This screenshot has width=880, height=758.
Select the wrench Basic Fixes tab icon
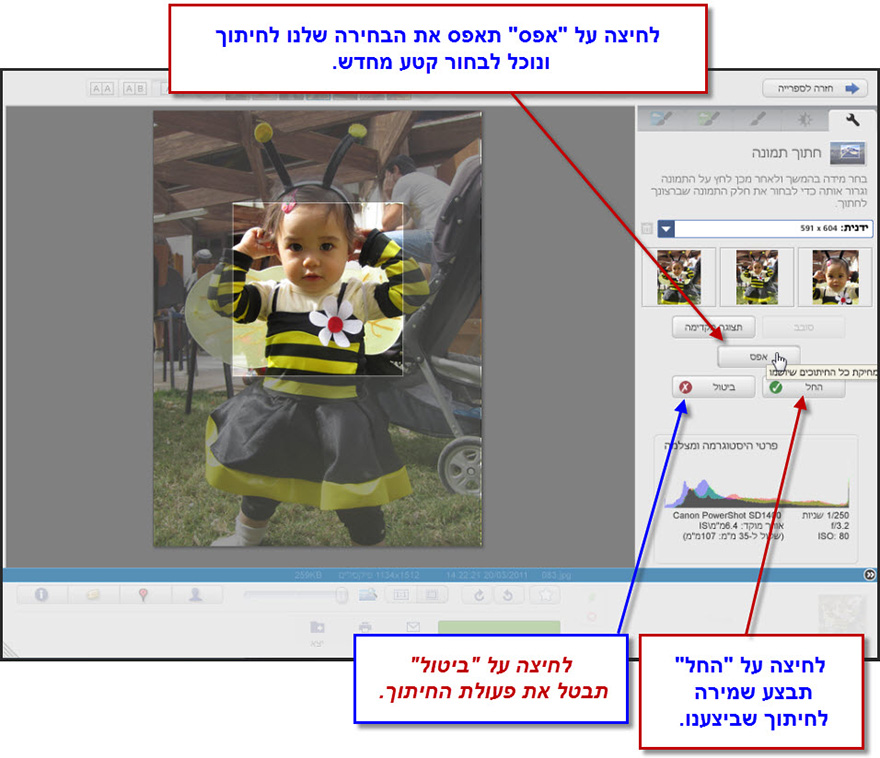[855, 120]
